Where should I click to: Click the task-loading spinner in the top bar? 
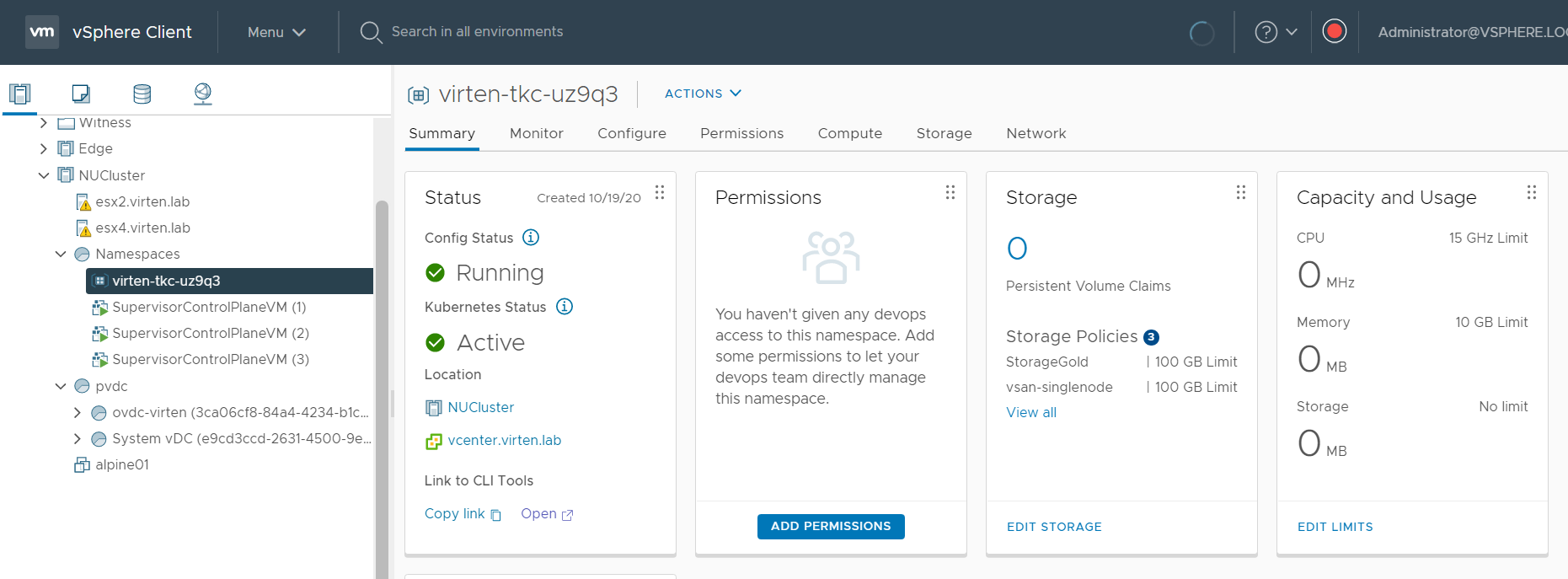point(1201,33)
